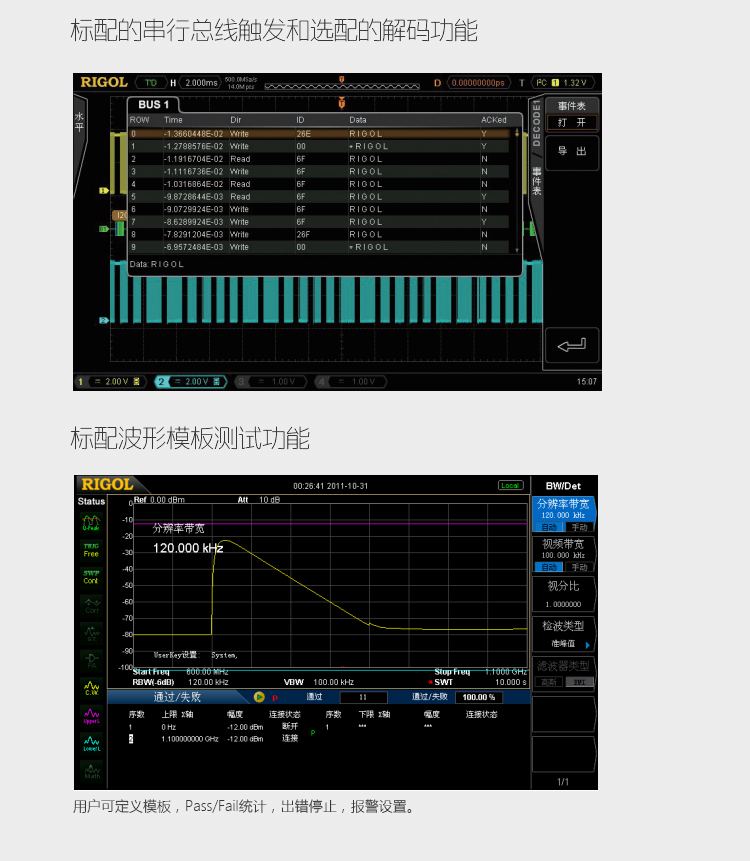750x861 pixels.
Task: Click the event table vertical scrollbar
Action: [517, 190]
